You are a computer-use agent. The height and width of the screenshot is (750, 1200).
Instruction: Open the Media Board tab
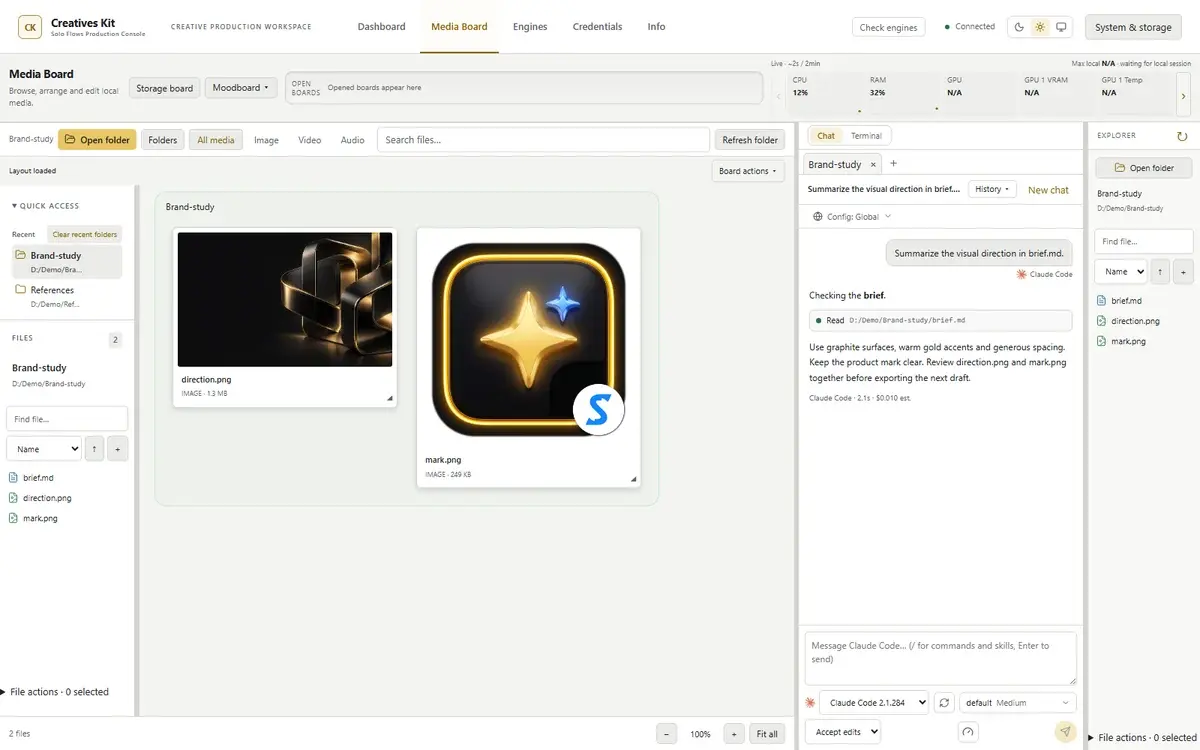pyautogui.click(x=459, y=27)
